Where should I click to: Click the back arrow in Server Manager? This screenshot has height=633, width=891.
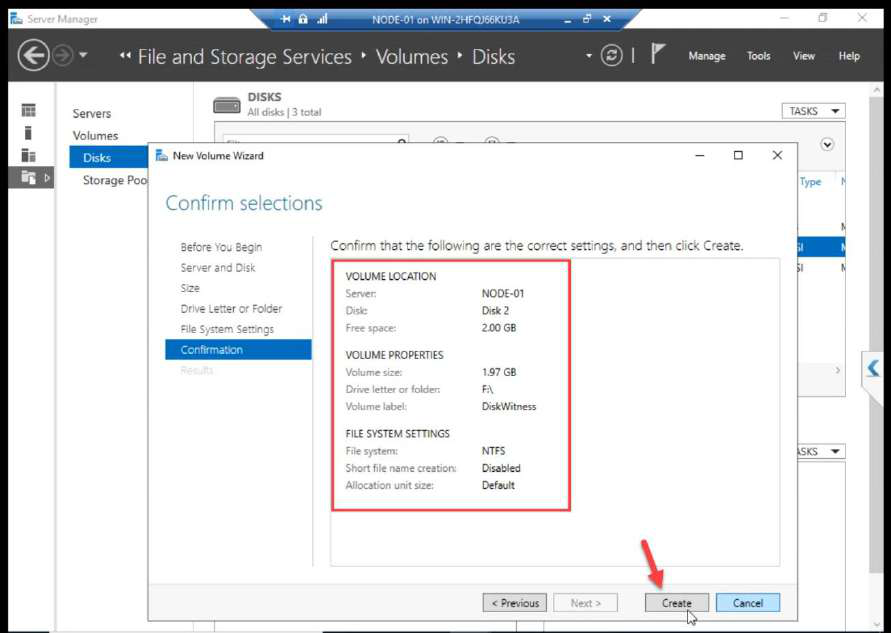pyautogui.click(x=33, y=55)
